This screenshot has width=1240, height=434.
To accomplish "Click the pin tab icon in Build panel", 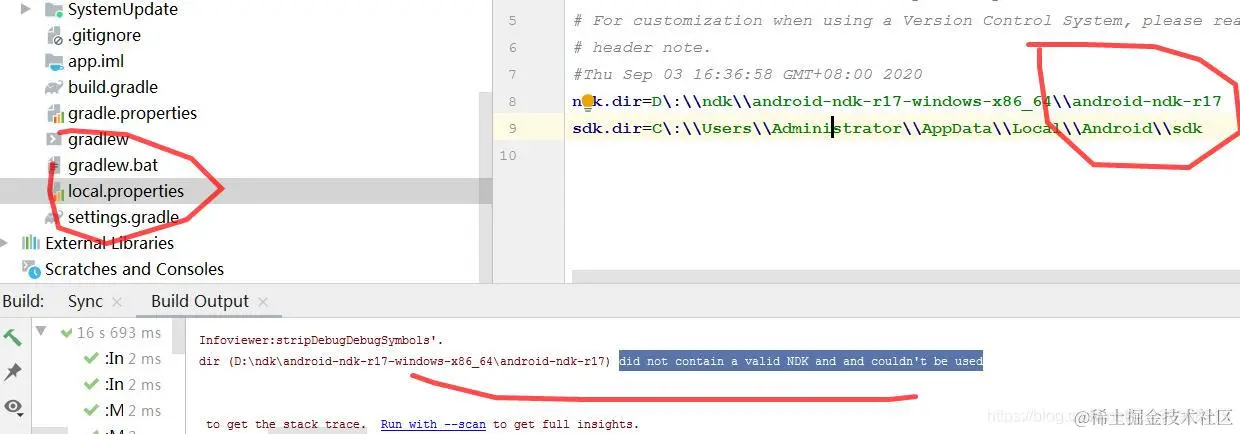I will tap(13, 373).
